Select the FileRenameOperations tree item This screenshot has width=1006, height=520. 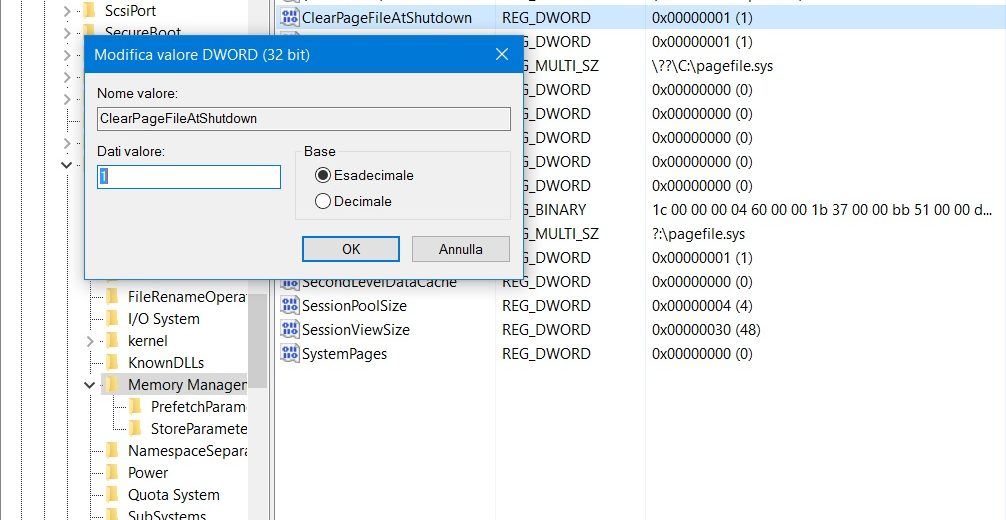[x=187, y=297]
